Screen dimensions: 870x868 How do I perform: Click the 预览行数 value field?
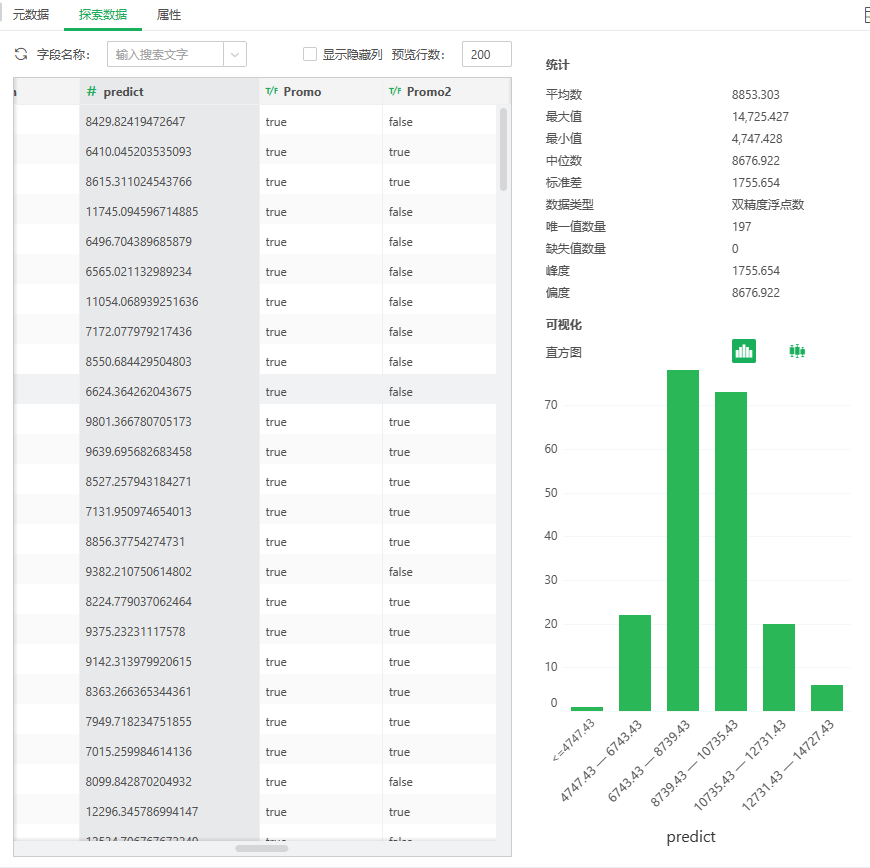coord(486,54)
